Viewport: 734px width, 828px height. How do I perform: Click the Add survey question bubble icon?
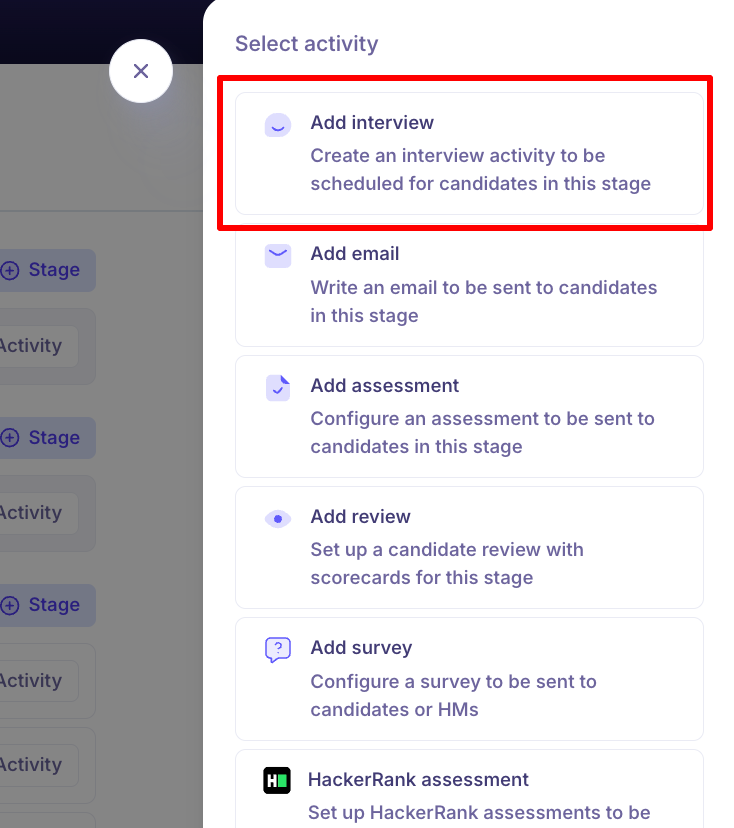click(x=277, y=650)
